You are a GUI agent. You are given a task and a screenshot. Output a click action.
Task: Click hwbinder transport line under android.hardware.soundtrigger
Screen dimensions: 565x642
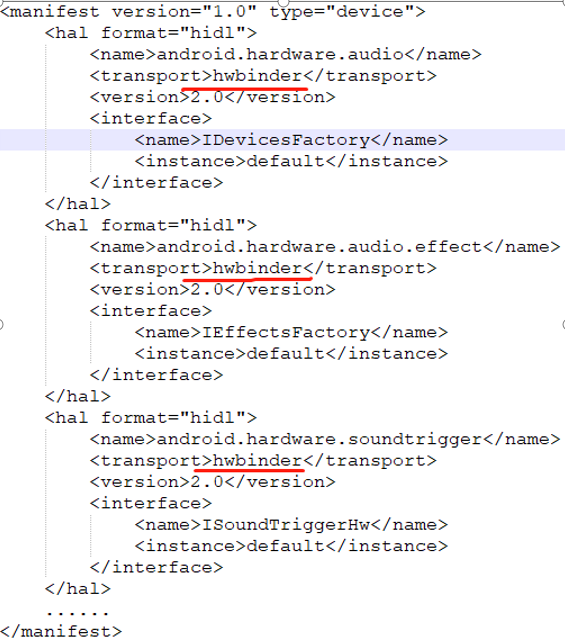pyautogui.click(x=263, y=461)
